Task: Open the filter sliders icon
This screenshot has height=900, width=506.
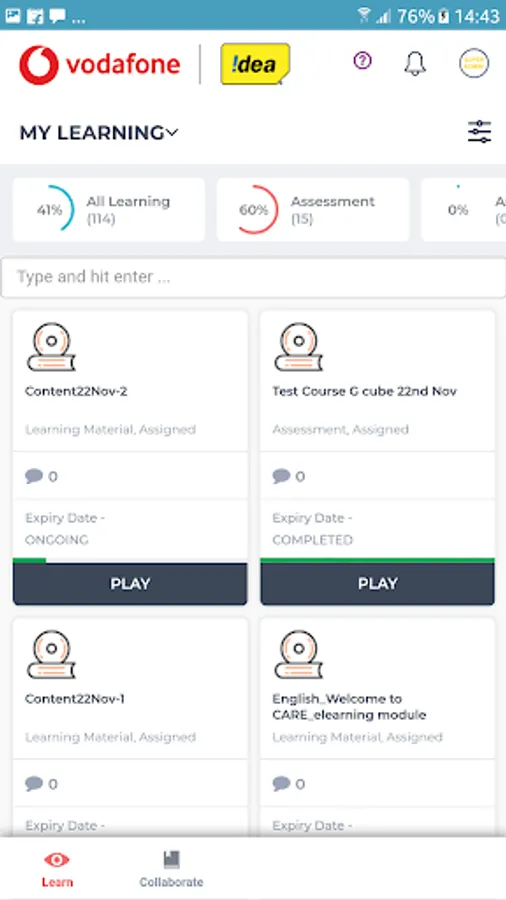Action: [479, 132]
